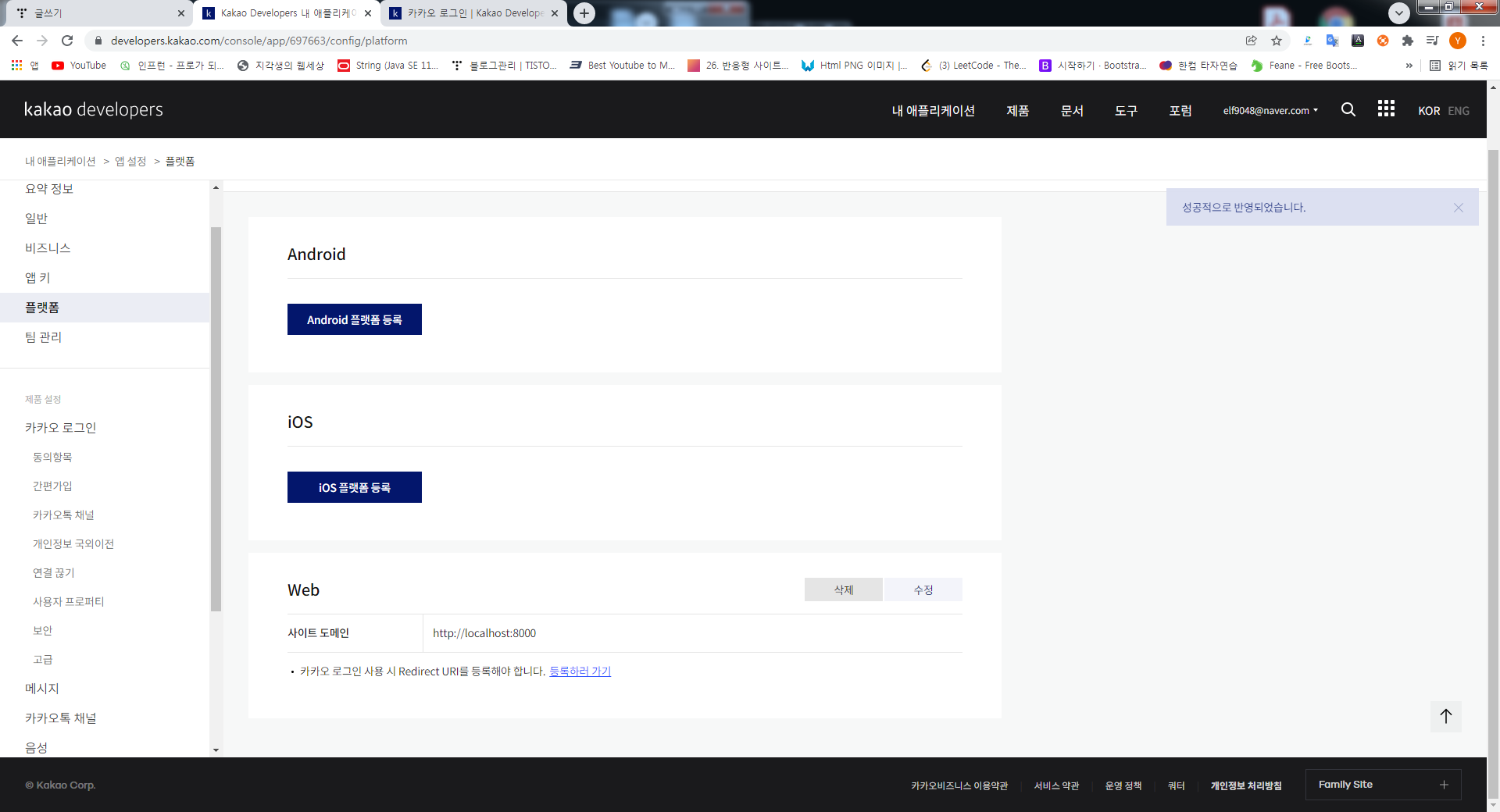Viewport: 1500px width, 812px height.
Task: Select 팀 관리 in the sidebar
Action: click(43, 337)
